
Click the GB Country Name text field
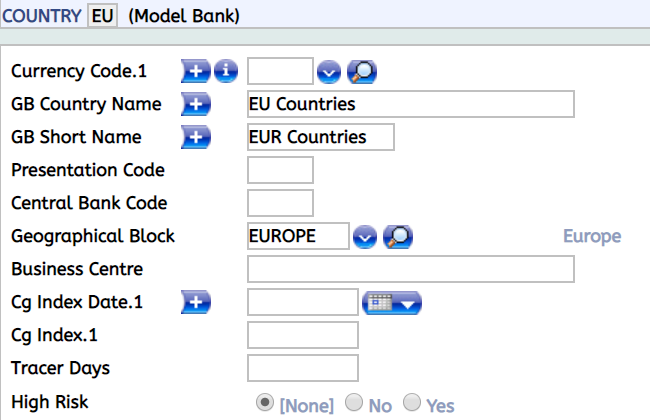(410, 104)
